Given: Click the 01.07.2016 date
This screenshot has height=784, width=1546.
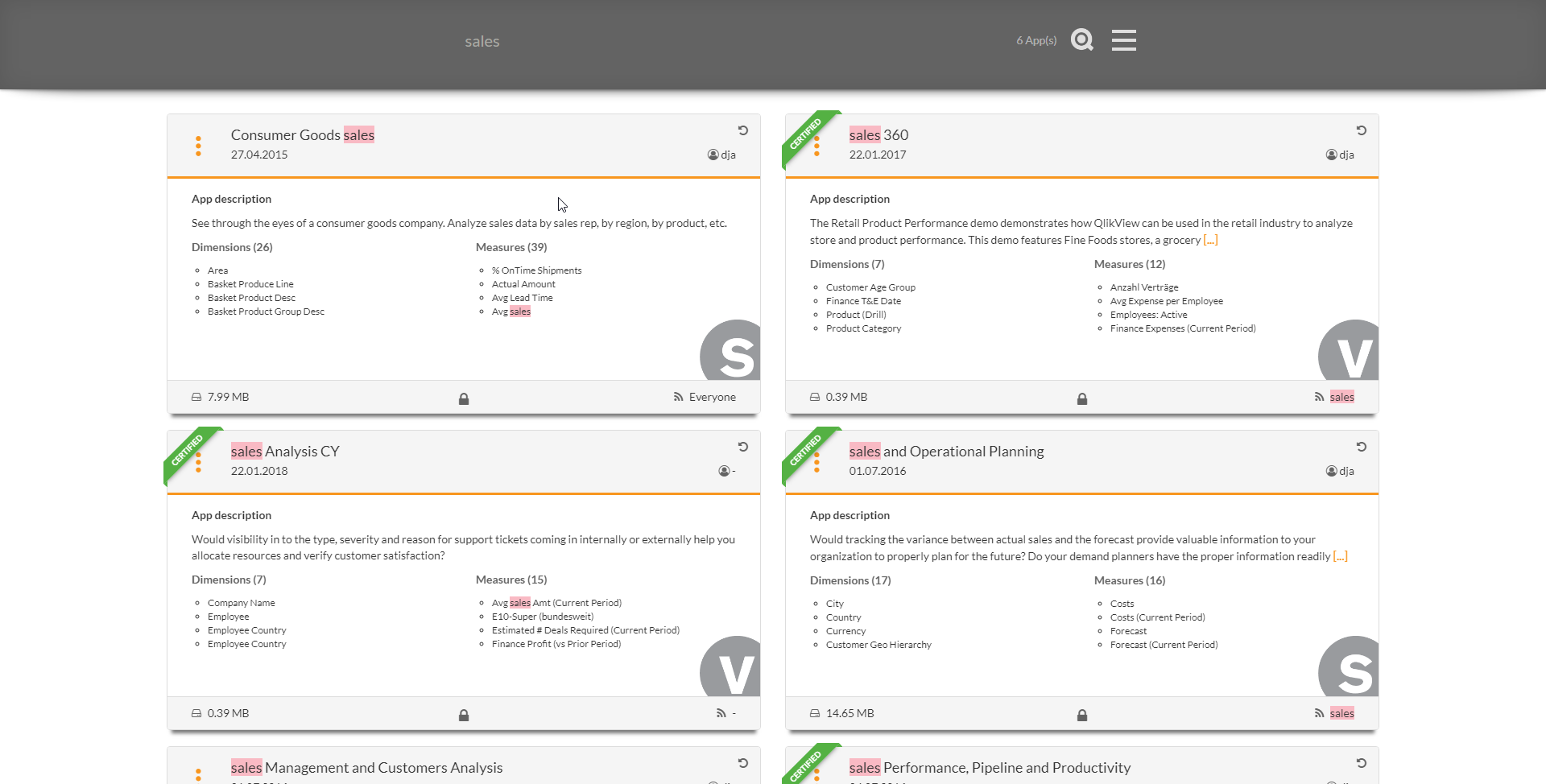Looking at the screenshot, I should click(878, 471).
